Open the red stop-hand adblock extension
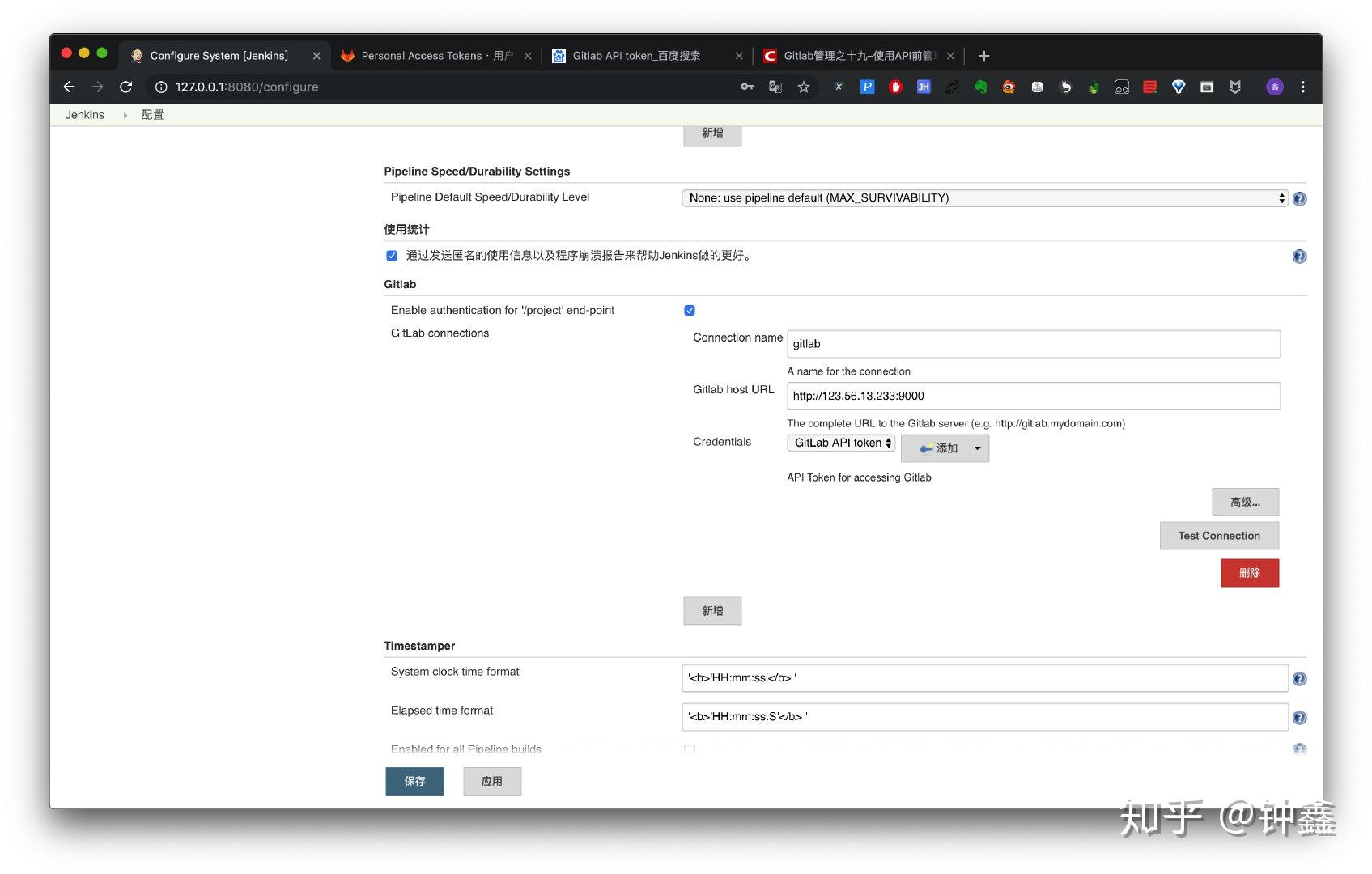The width and height of the screenshot is (1372, 874). [895, 87]
